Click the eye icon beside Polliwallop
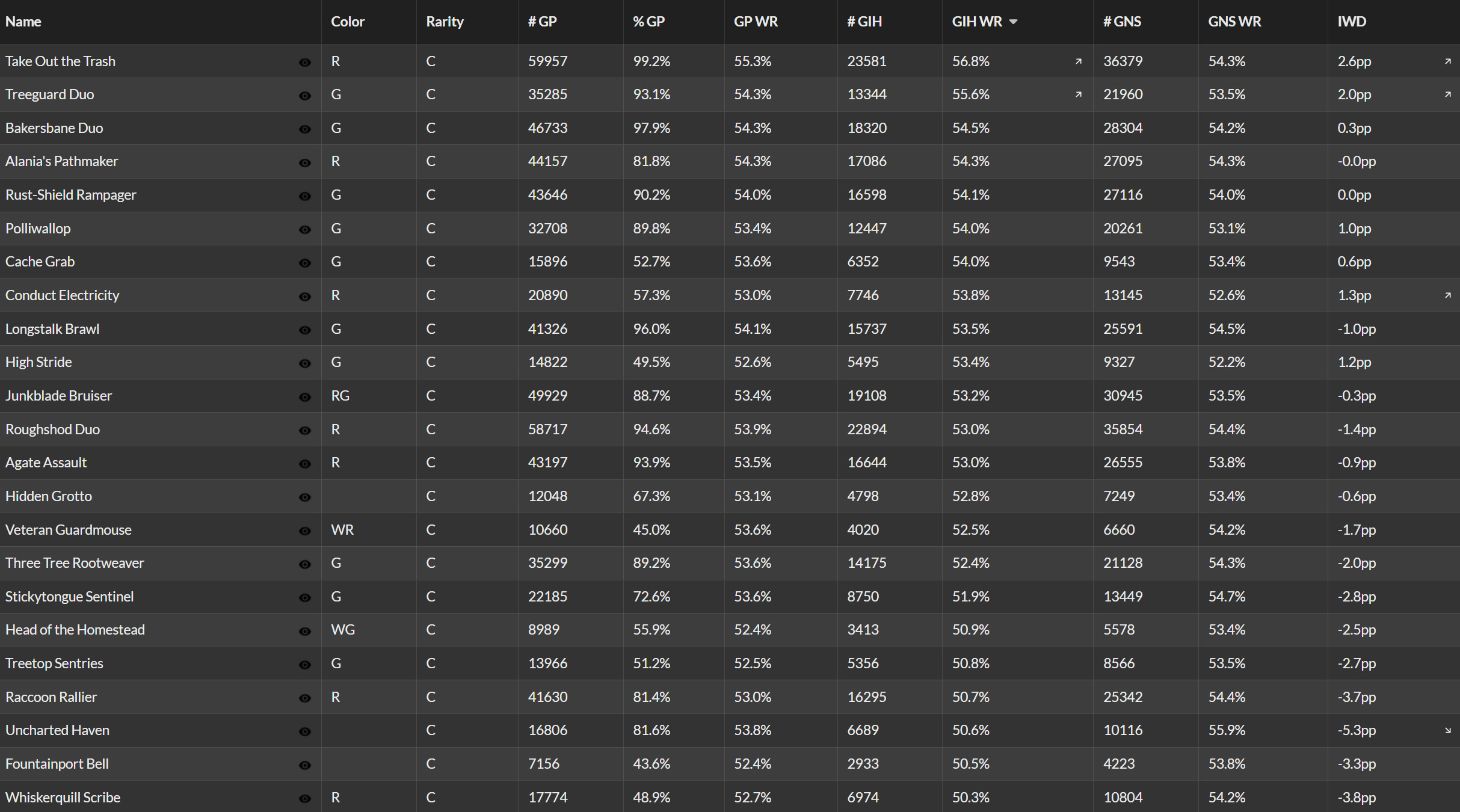The image size is (1460, 812). tap(305, 230)
